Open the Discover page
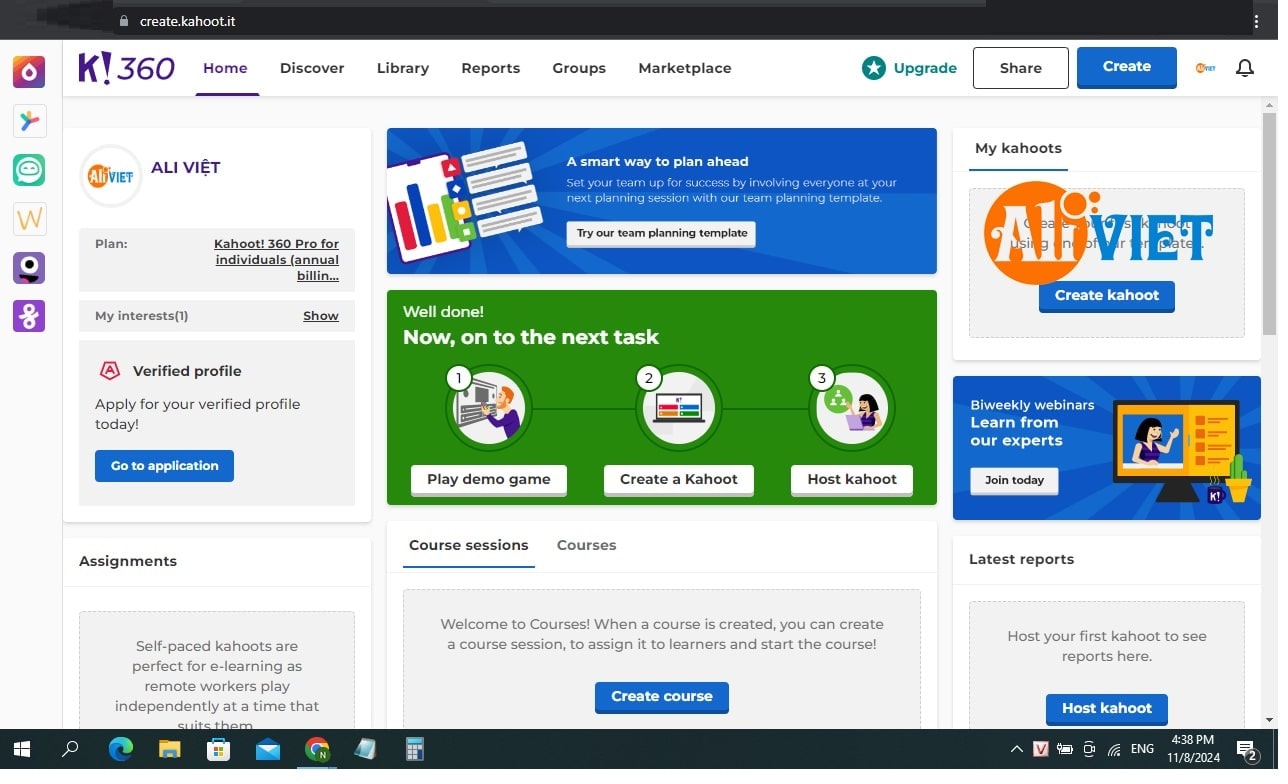Image resolution: width=1288 pixels, height=784 pixels. [312, 68]
